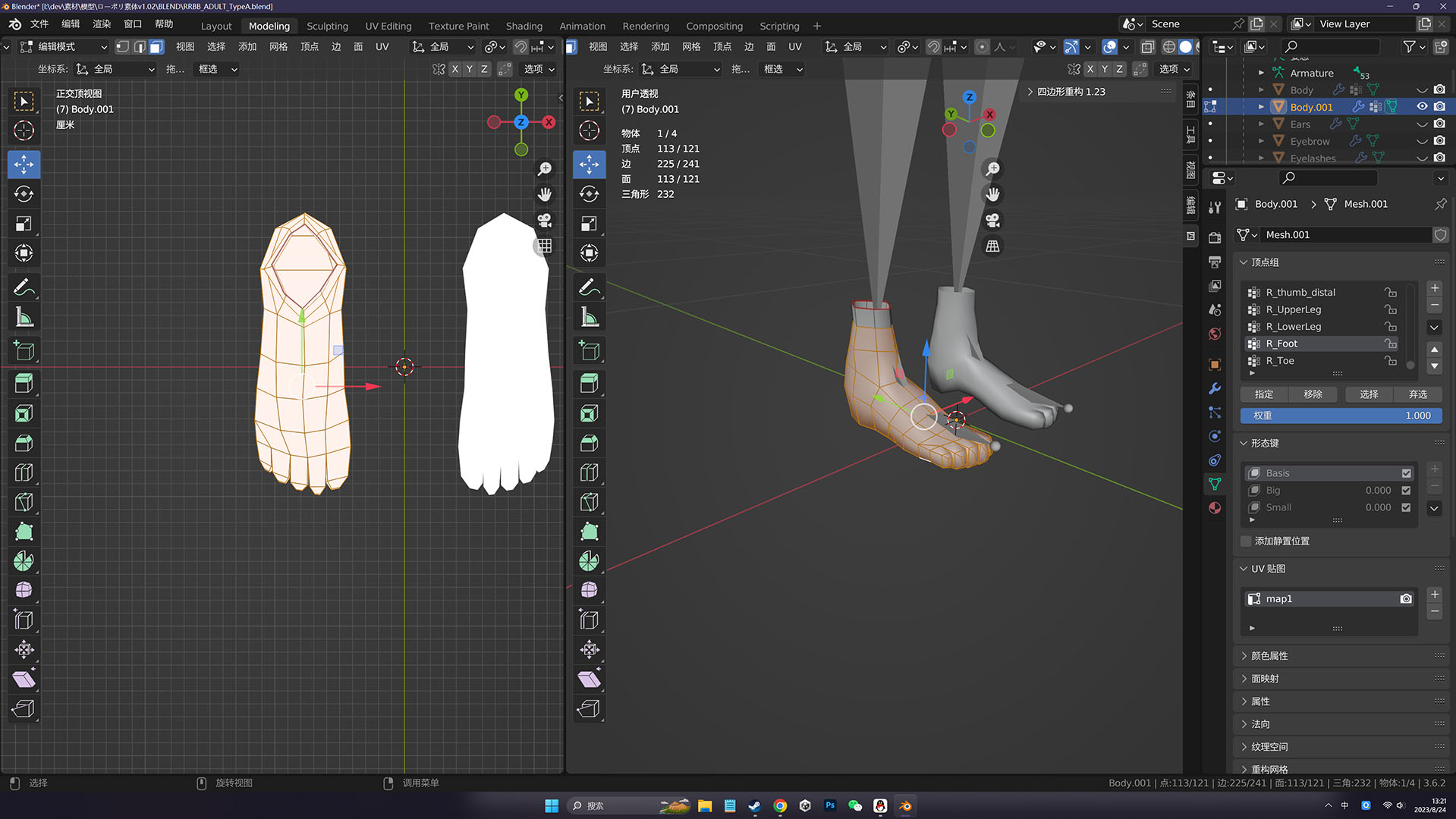Screen dimensions: 1456x819
Task: Choose the Inset Faces tool in left viewport
Action: click(24, 413)
